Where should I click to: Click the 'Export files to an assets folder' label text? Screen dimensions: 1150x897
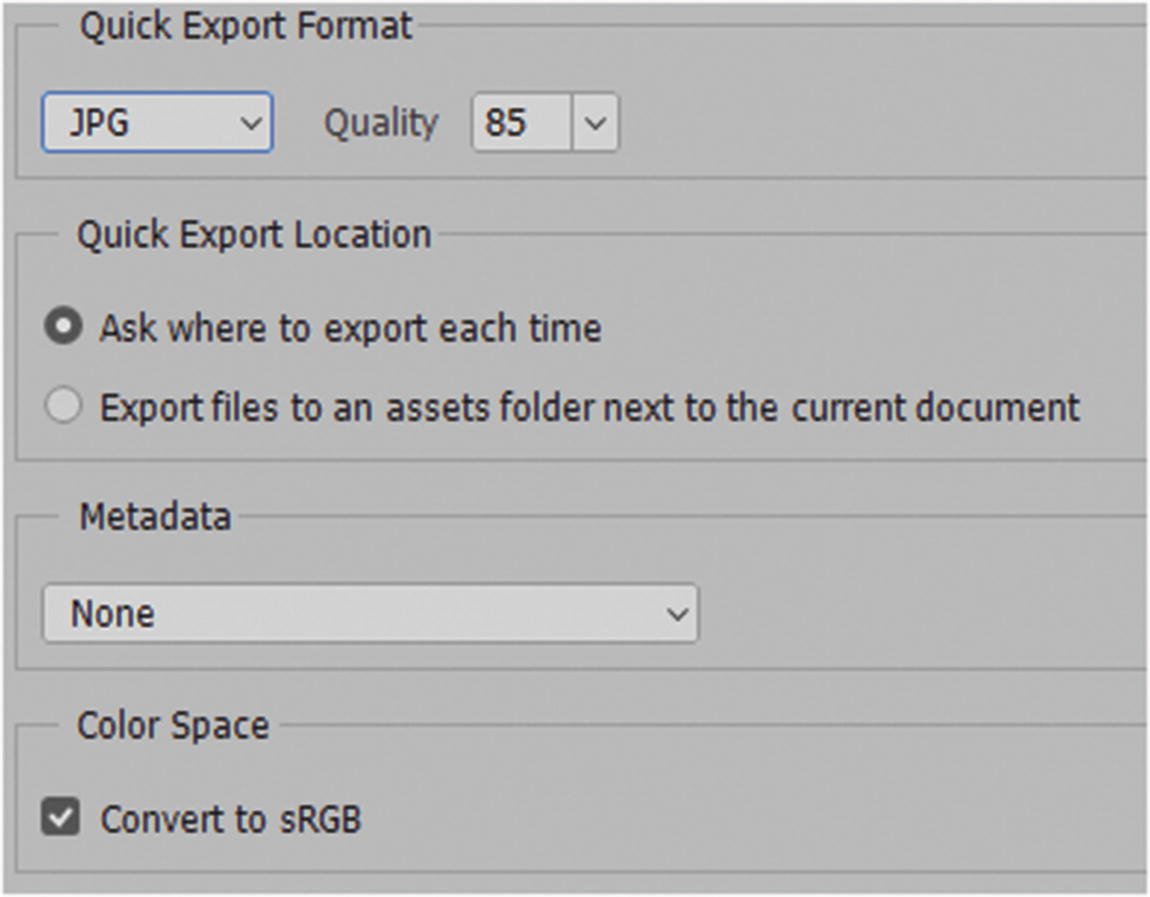[589, 407]
